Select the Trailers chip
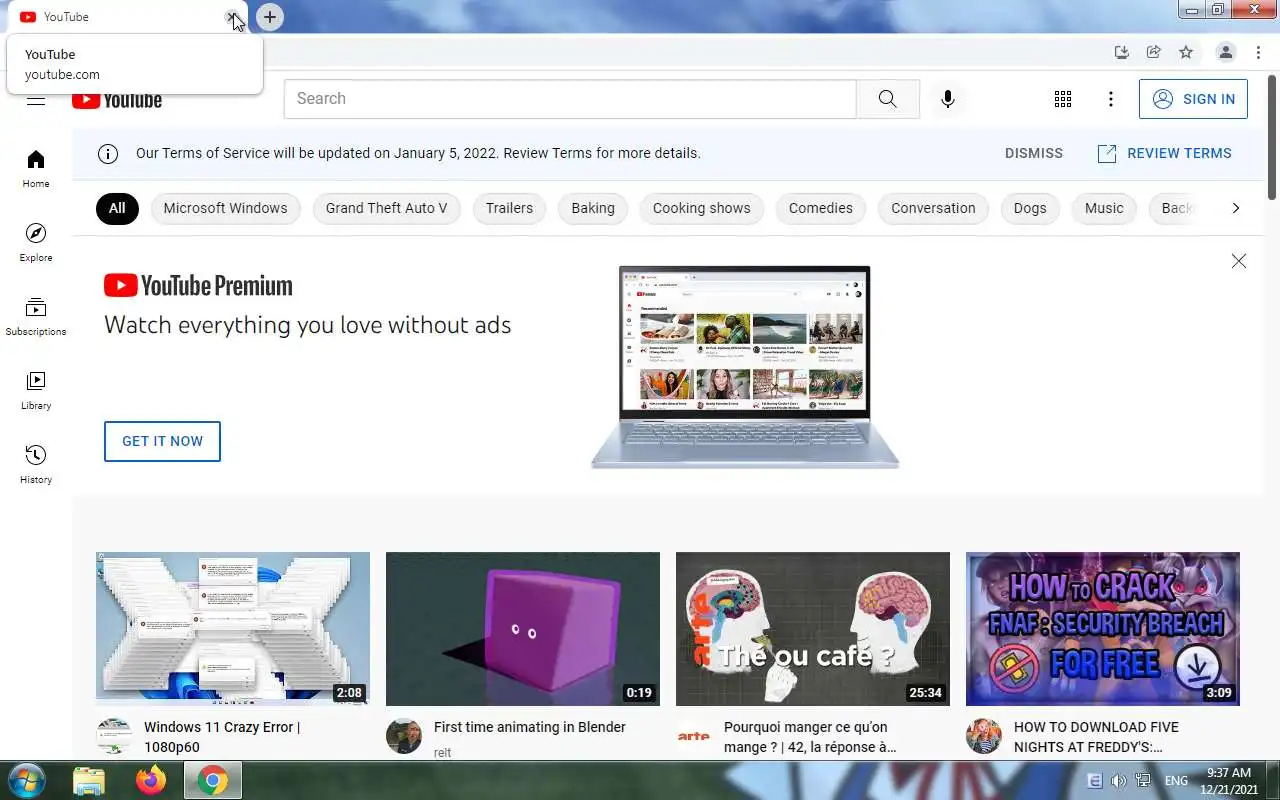This screenshot has width=1280, height=800. [x=509, y=208]
